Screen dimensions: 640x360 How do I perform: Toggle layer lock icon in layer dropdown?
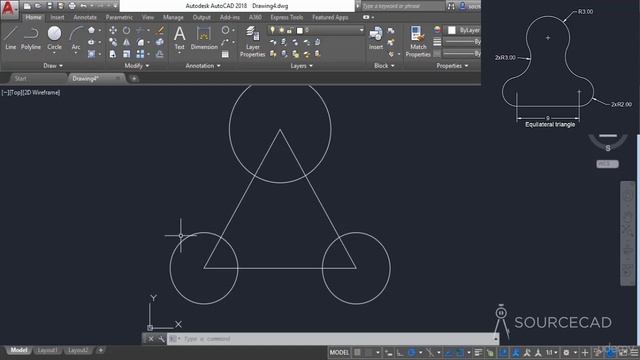click(x=290, y=30)
